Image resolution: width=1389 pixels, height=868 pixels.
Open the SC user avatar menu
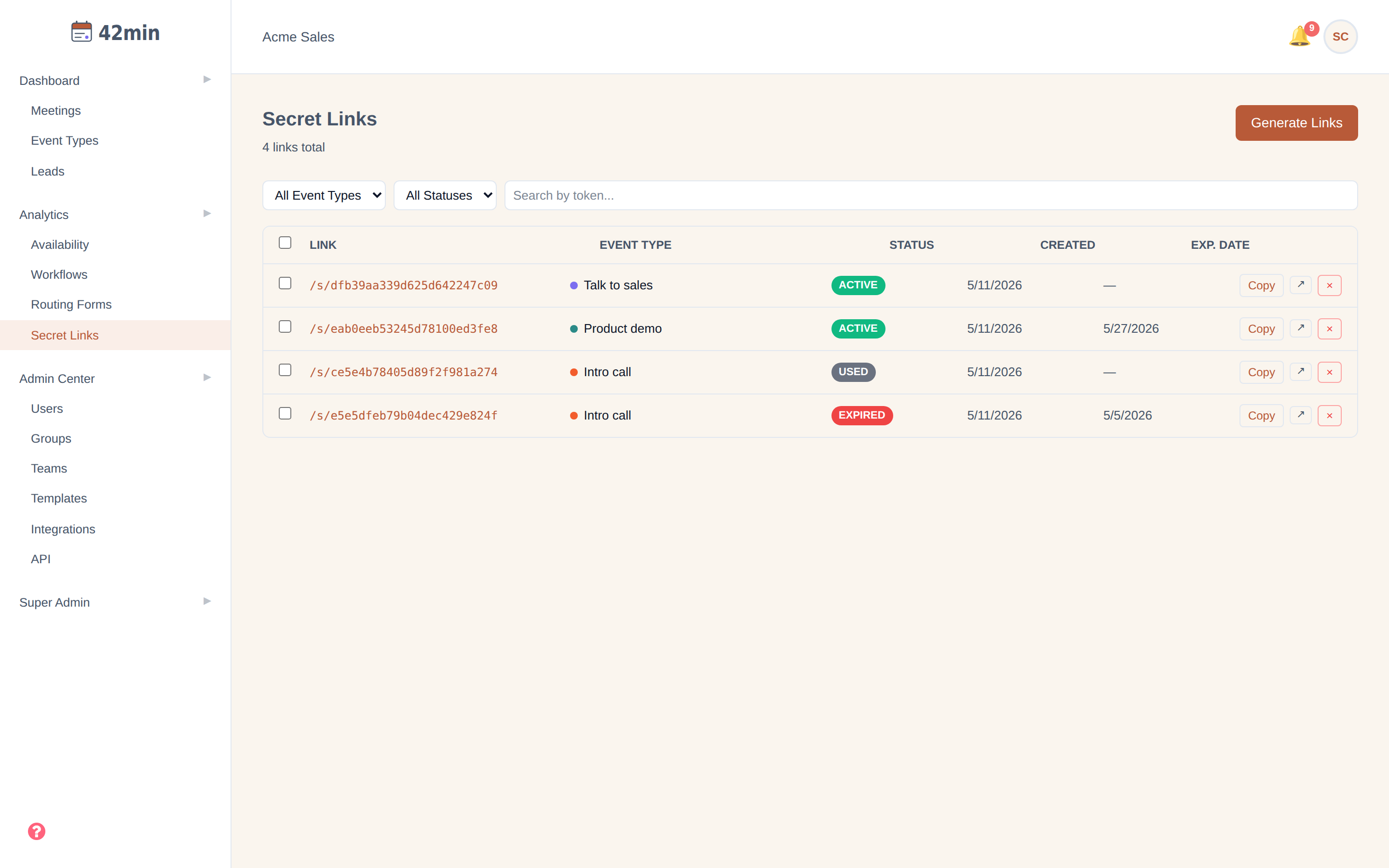click(1340, 37)
